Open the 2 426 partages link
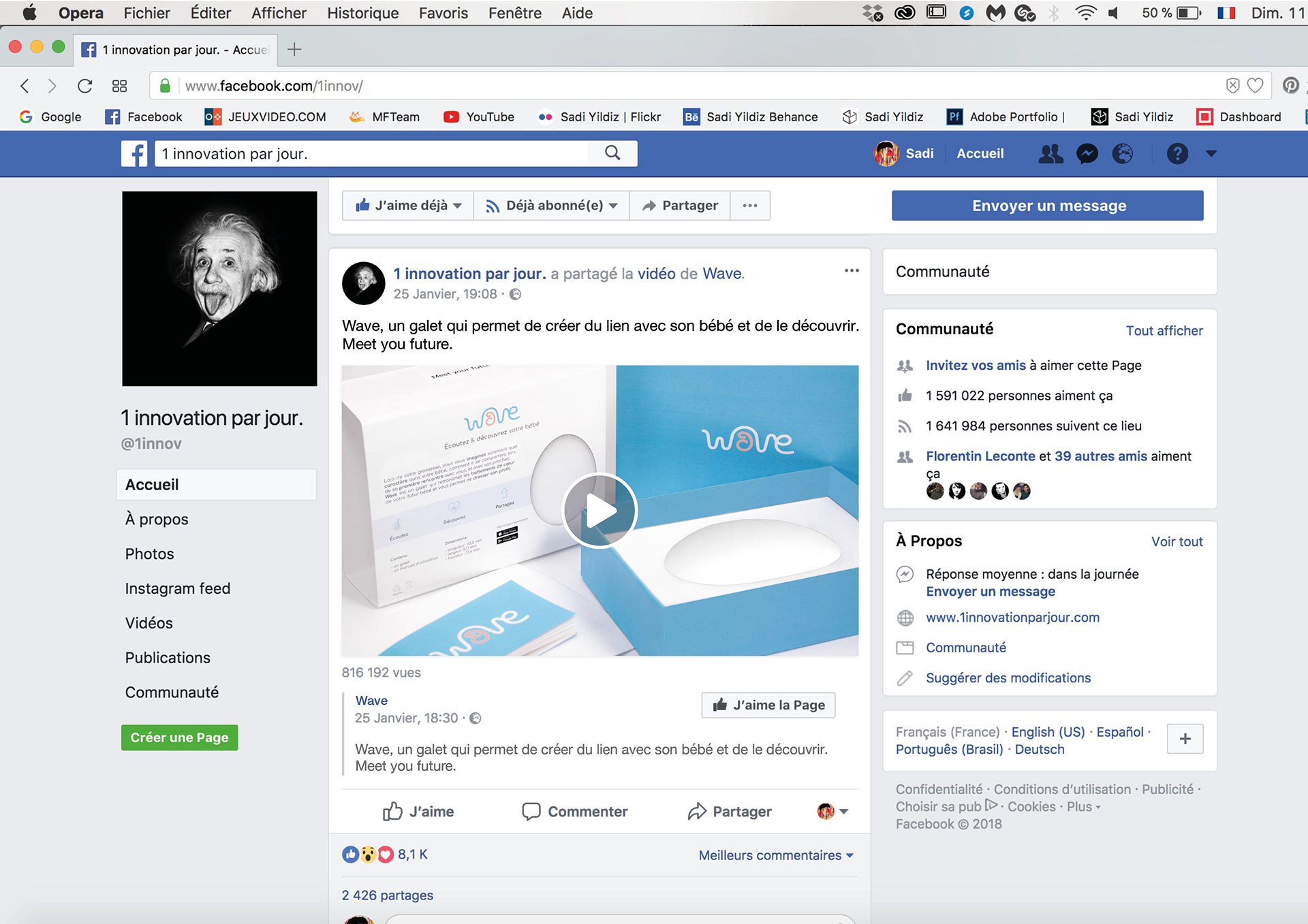This screenshot has width=1308, height=924. click(388, 895)
